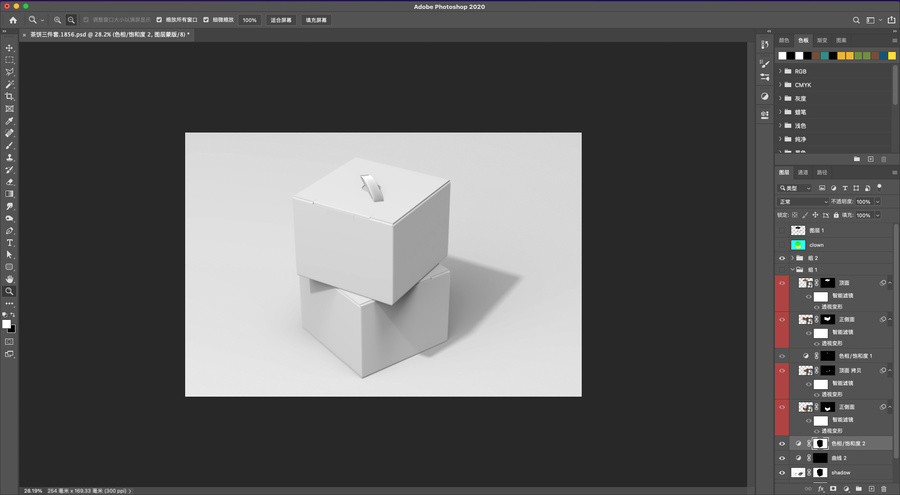Switch to the 图案 tab

(x=841, y=40)
